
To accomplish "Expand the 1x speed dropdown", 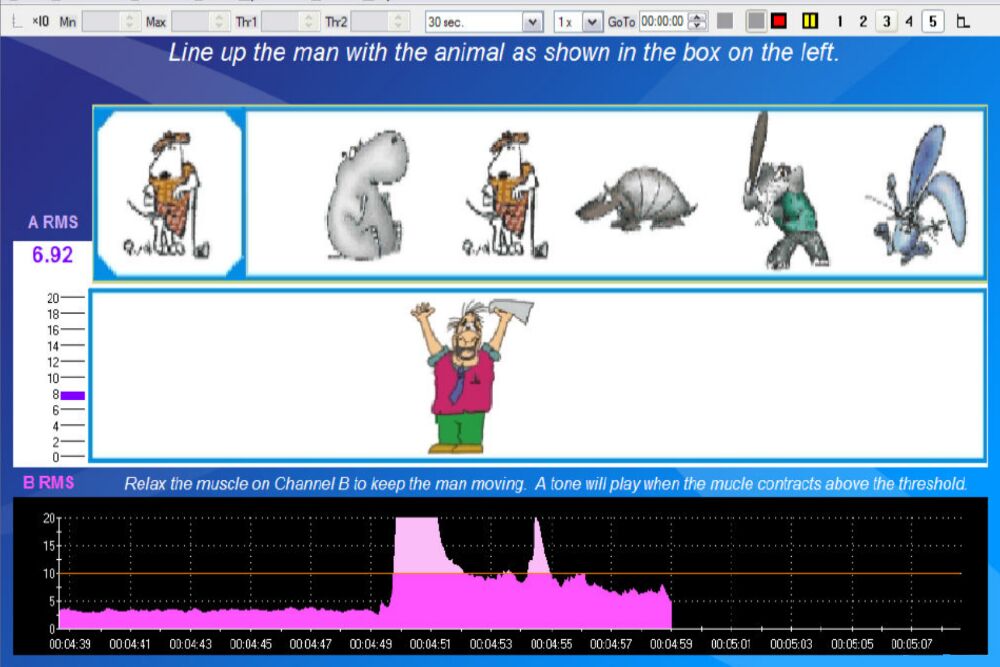I will [592, 21].
